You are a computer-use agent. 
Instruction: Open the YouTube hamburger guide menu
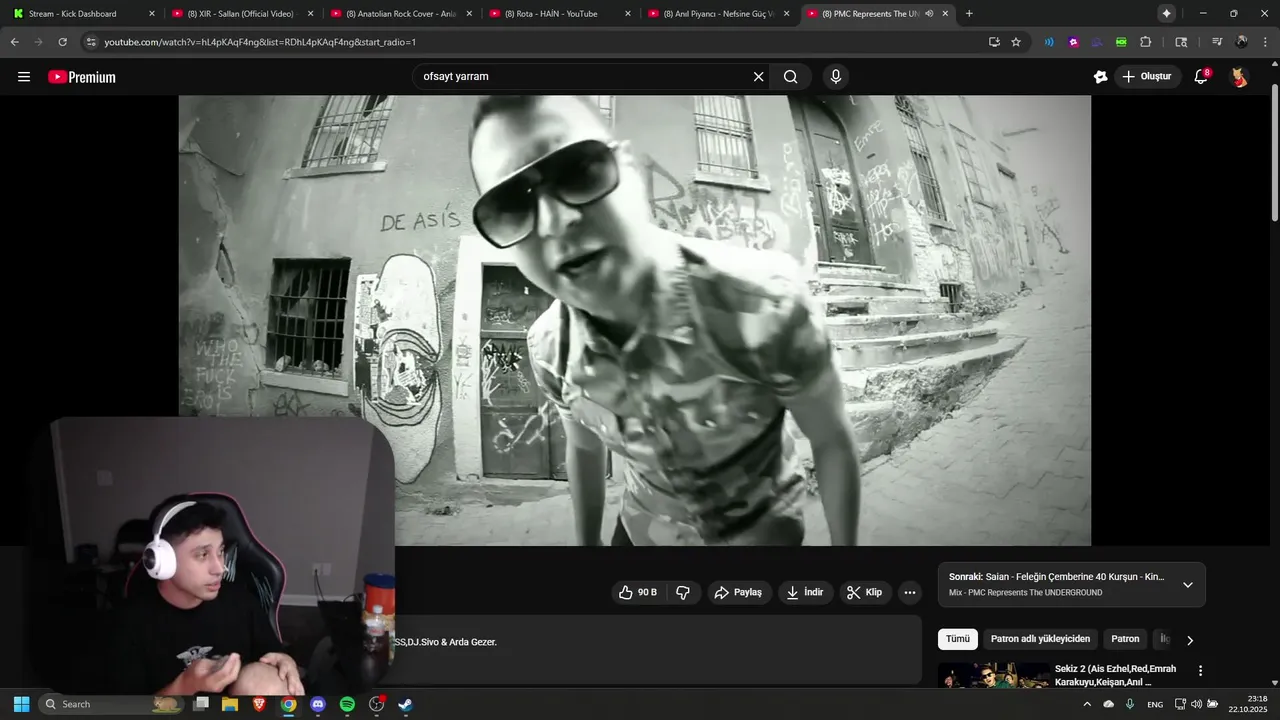[24, 77]
